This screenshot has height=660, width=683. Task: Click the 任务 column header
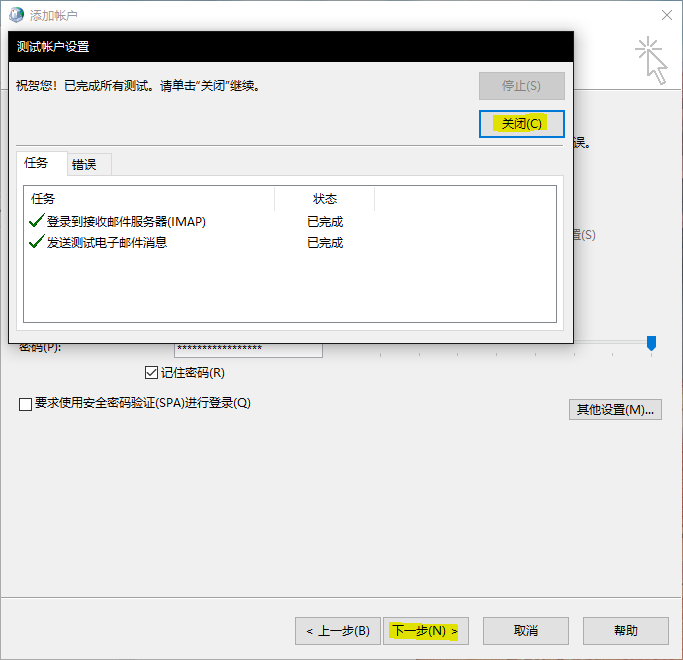(x=149, y=199)
